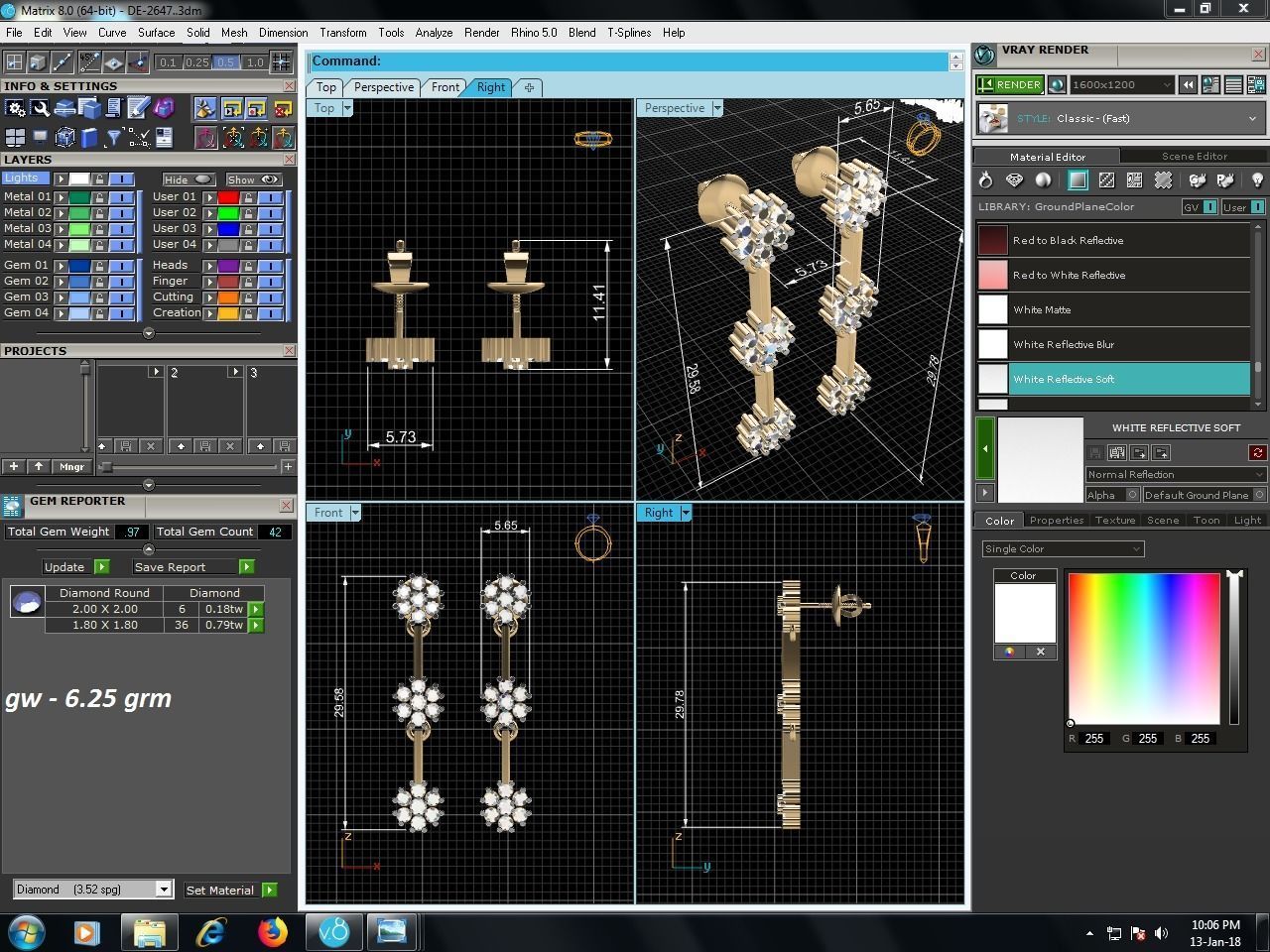Click the X clear icon under Color swatch
This screenshot has width=1270, height=952.
1041,652
